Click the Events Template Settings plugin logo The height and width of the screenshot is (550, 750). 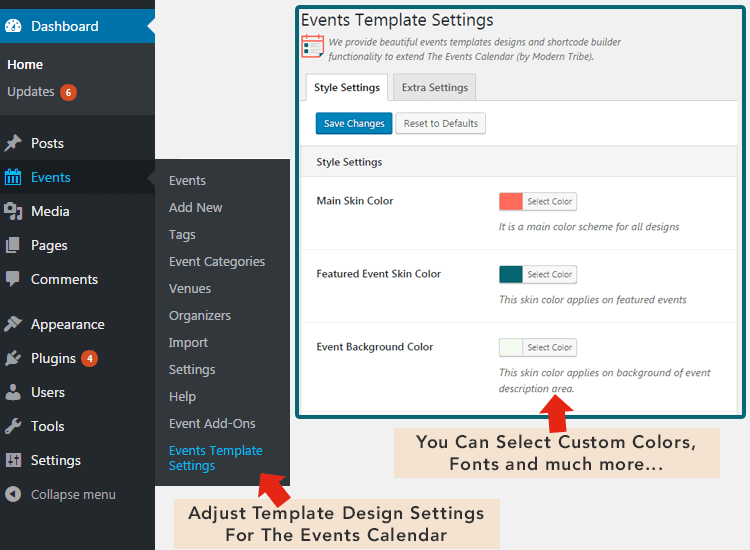(x=313, y=47)
